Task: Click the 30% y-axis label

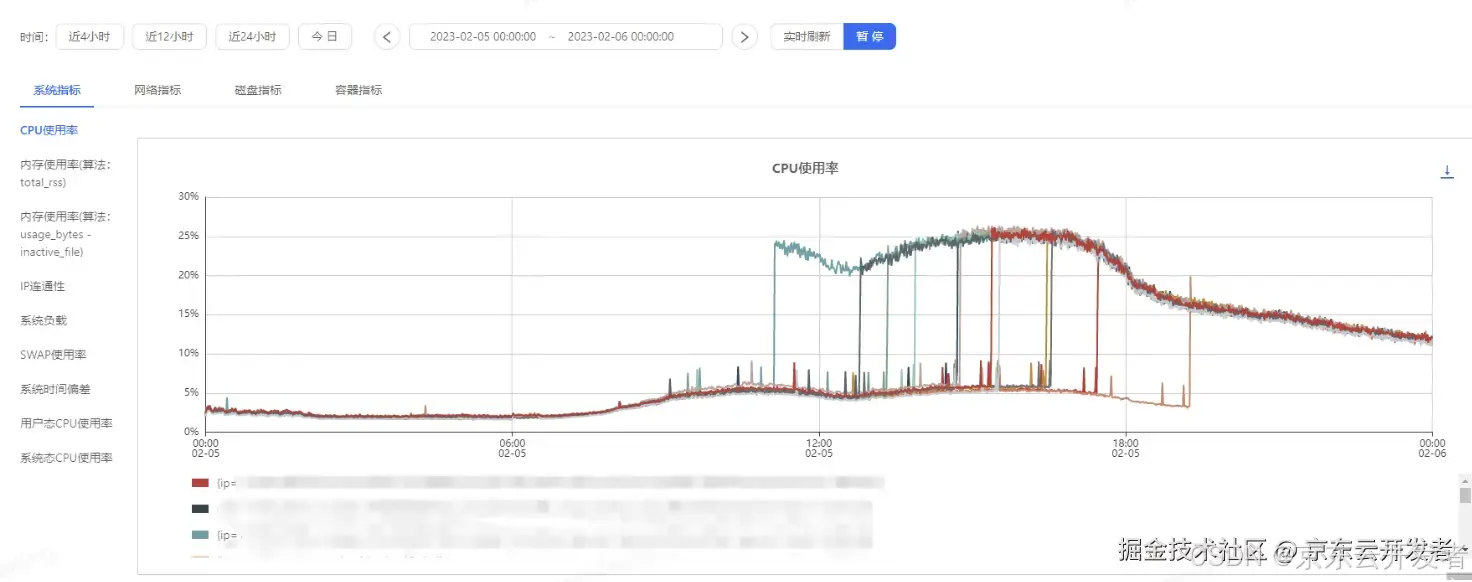Action: point(188,196)
